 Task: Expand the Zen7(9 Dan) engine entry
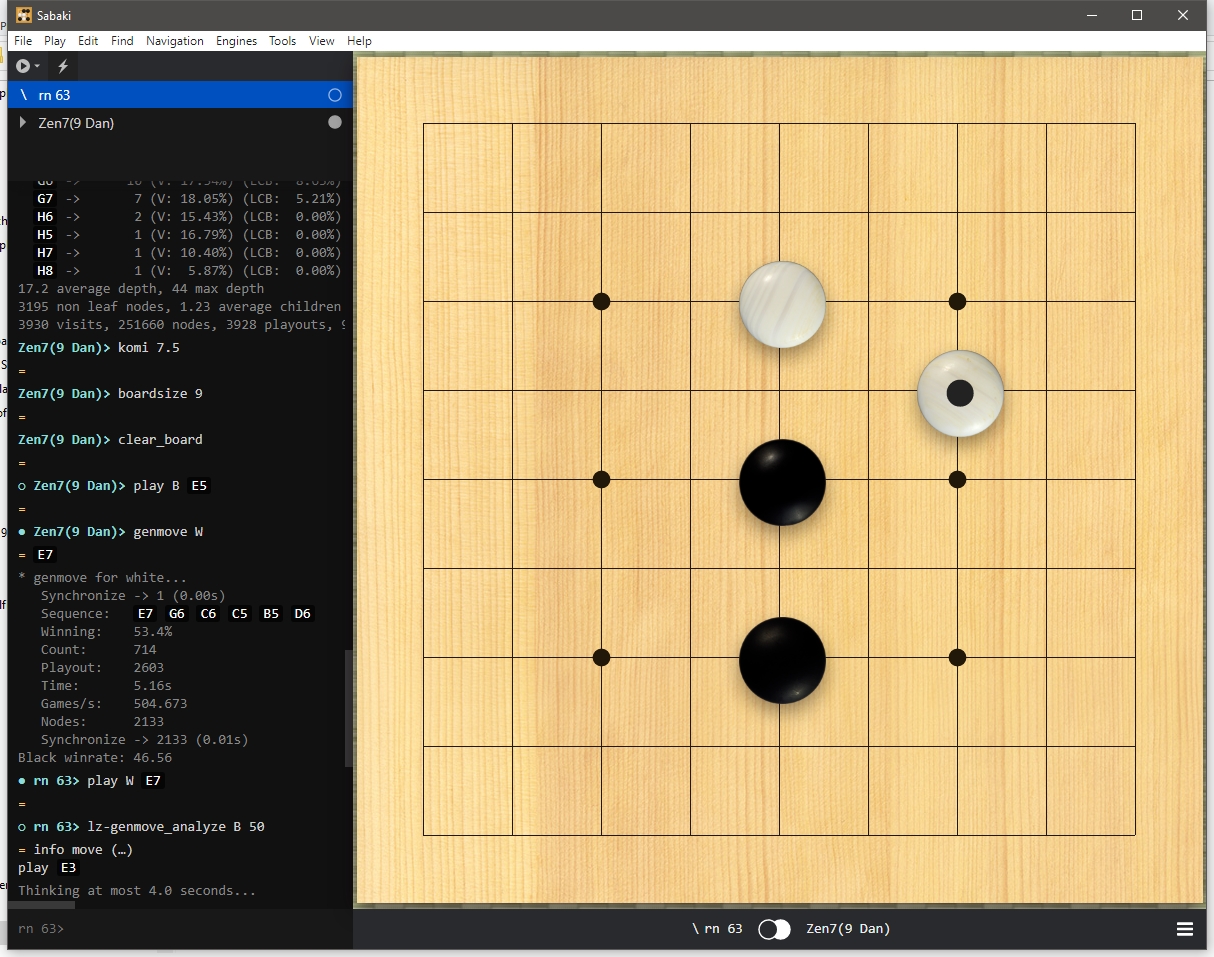click(x=23, y=123)
